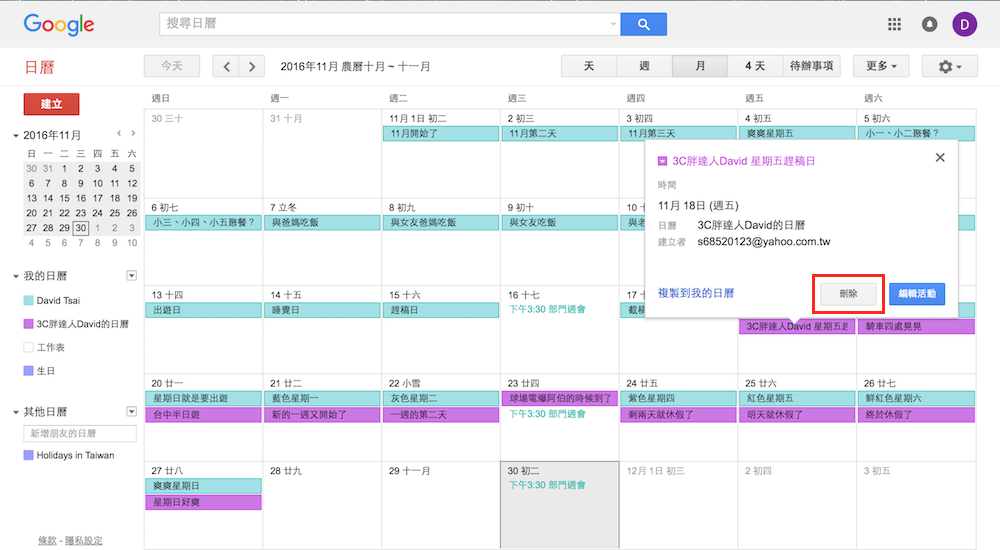The image size is (1000, 550).
Task: Open the 更多 dropdown menu
Action: click(x=881, y=66)
